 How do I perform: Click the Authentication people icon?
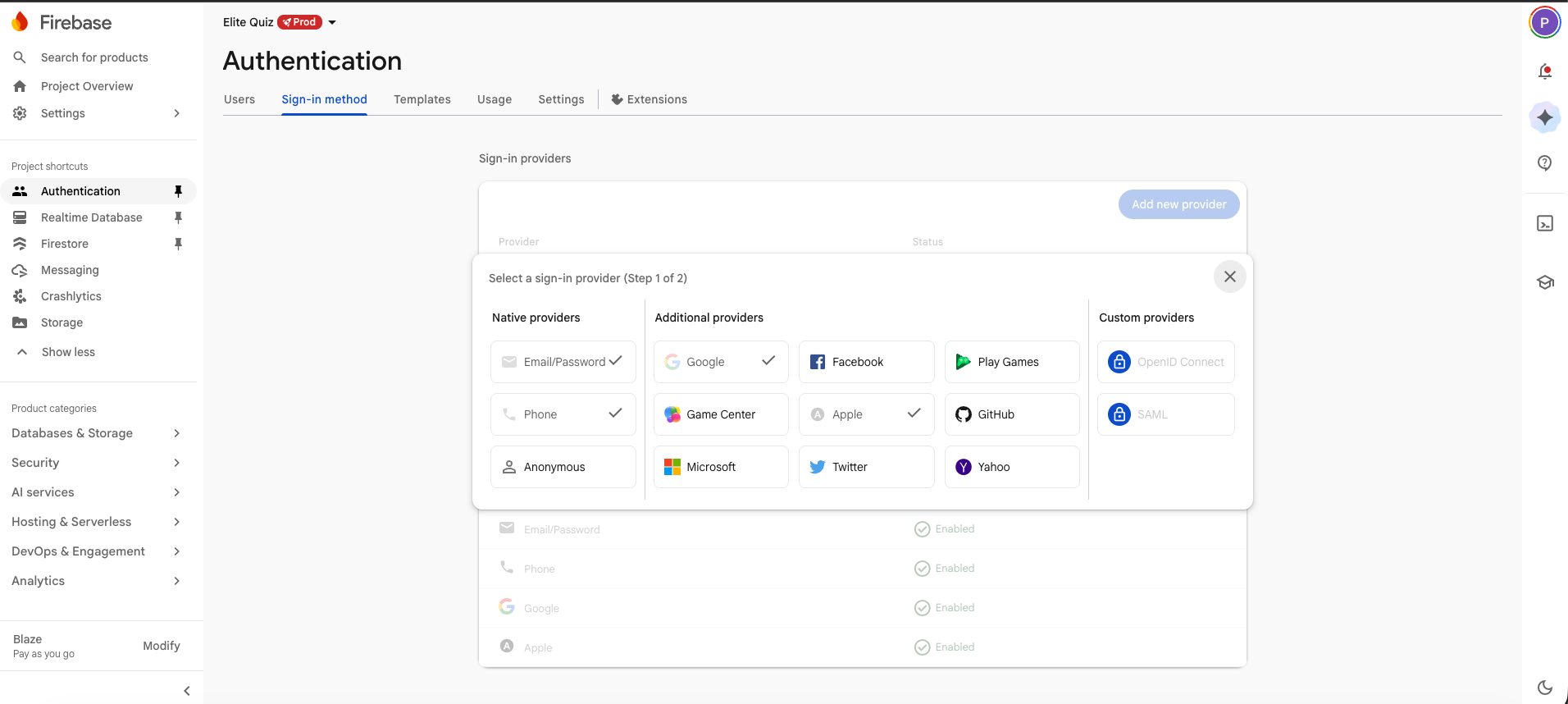click(20, 191)
